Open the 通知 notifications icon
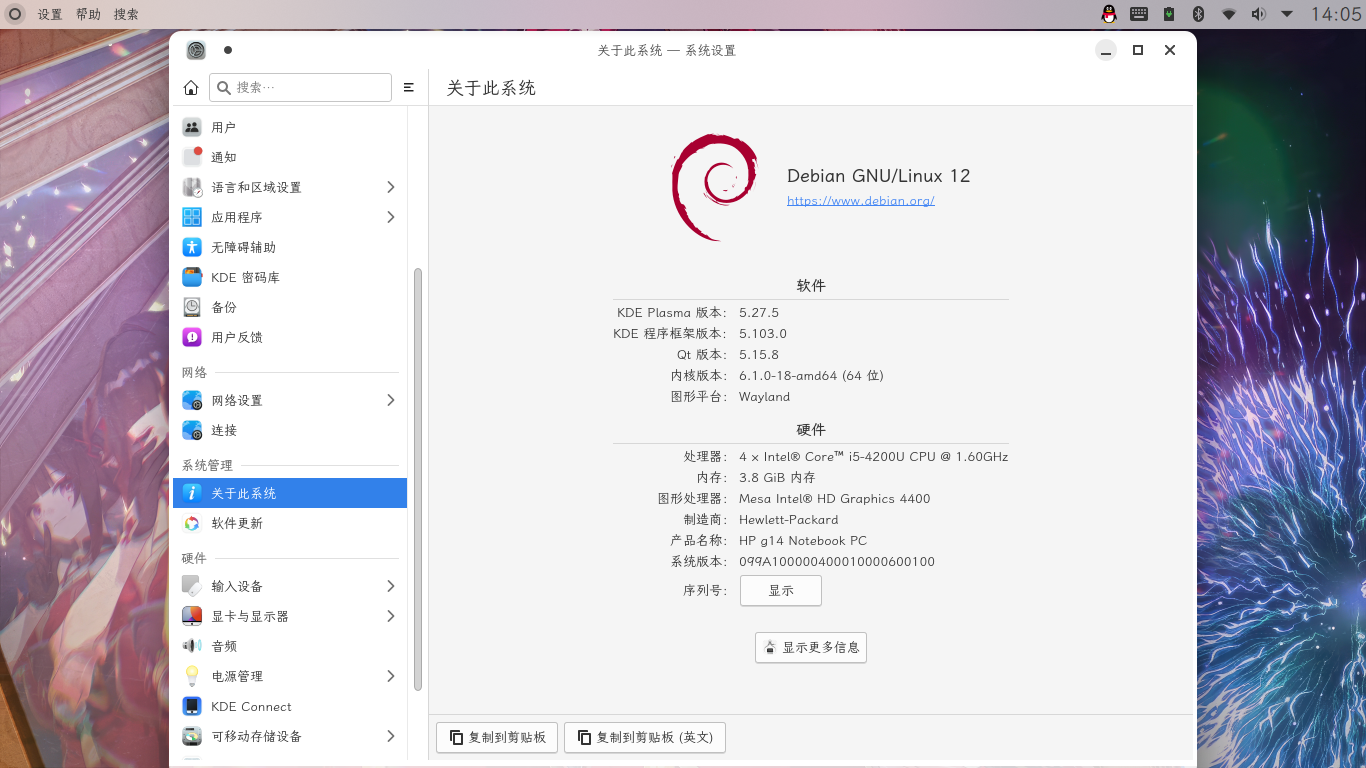 point(192,157)
